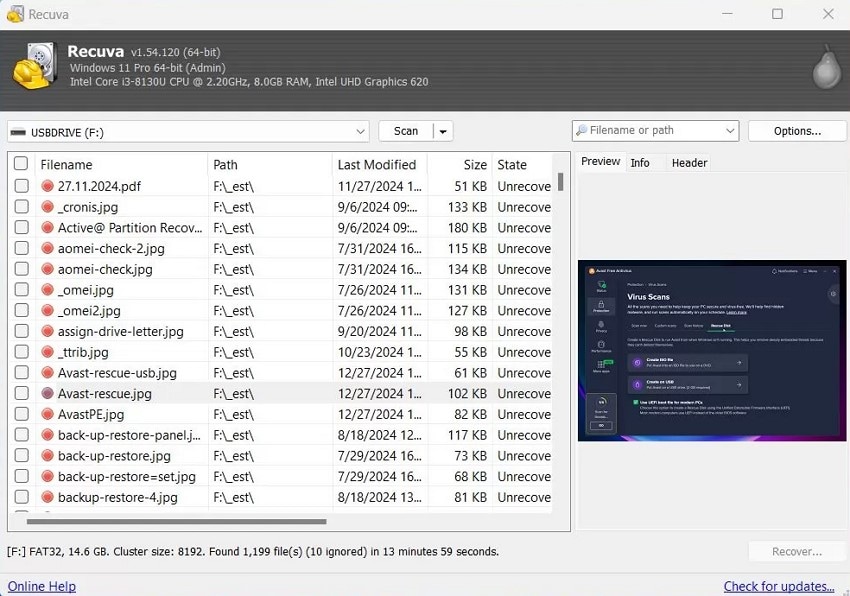Select the filename back-up-restore=set.jpg
The image size is (850, 596).
click(126, 476)
